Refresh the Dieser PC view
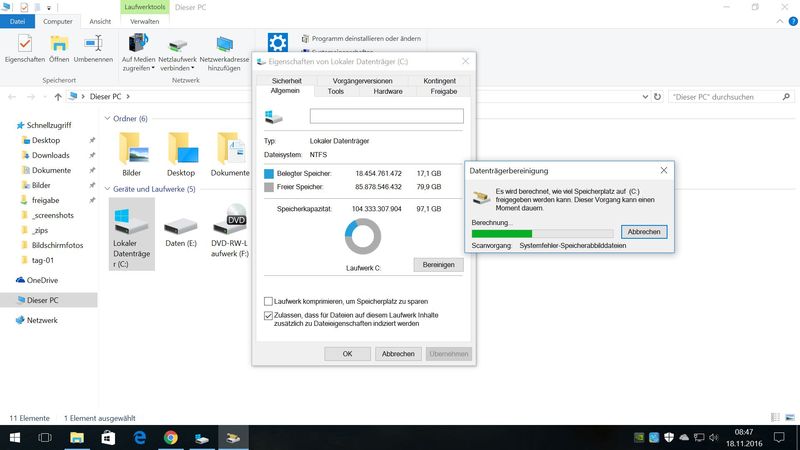Viewport: 800px width, 450px height. point(658,96)
